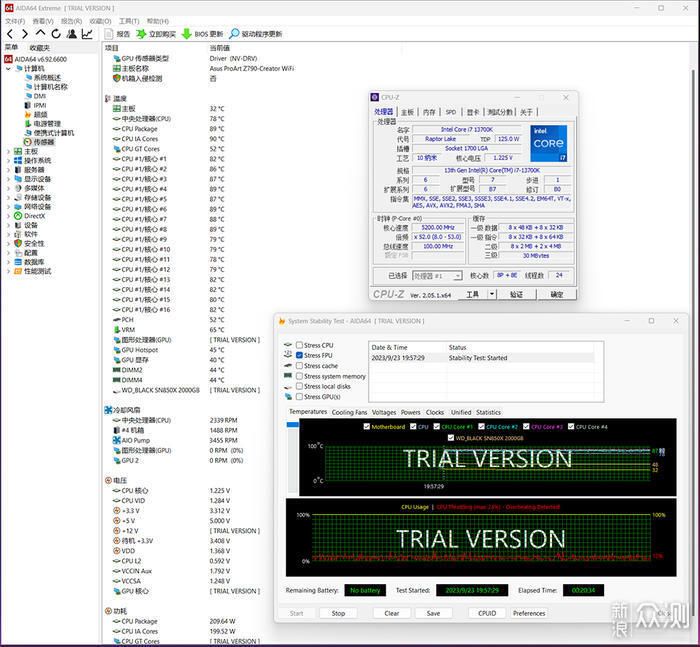This screenshot has width=700, height=647.
Task: Toggle WD_BLACK SN850X graph checkbox
Action: [x=451, y=438]
